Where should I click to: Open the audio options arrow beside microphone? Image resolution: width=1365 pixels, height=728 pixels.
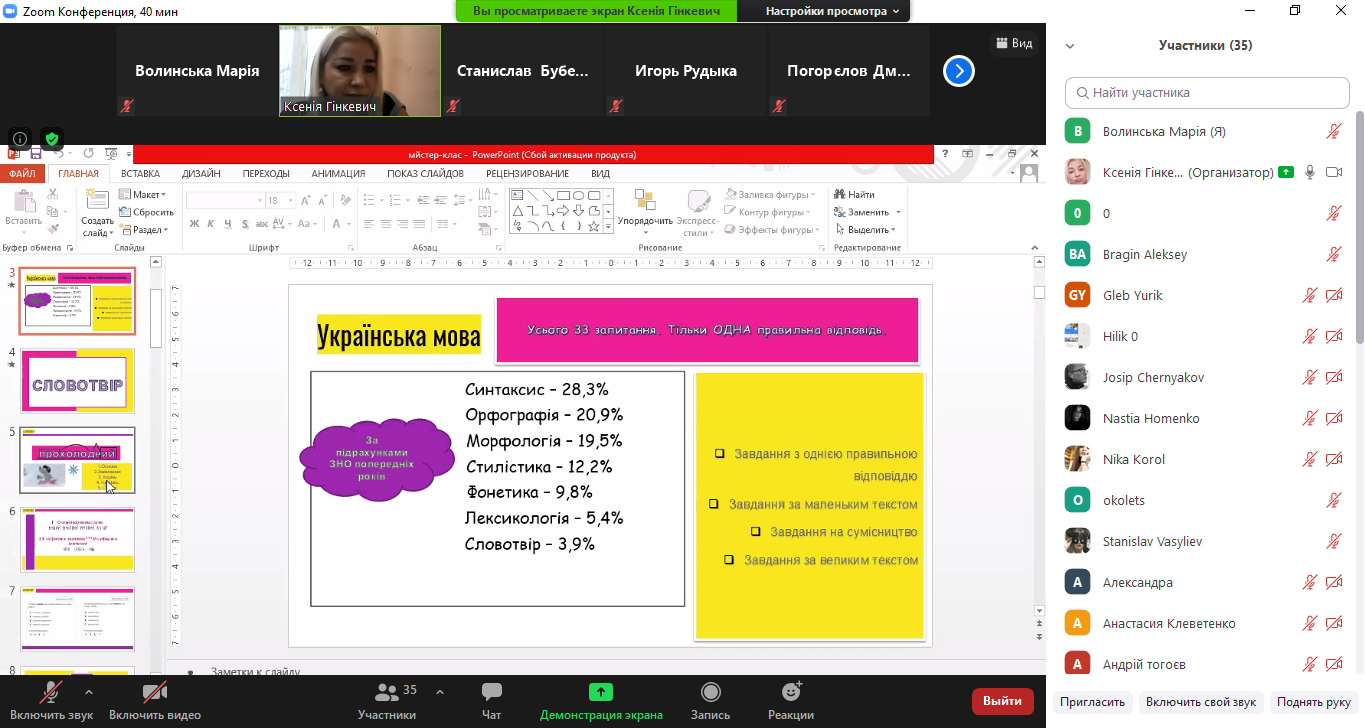click(89, 692)
